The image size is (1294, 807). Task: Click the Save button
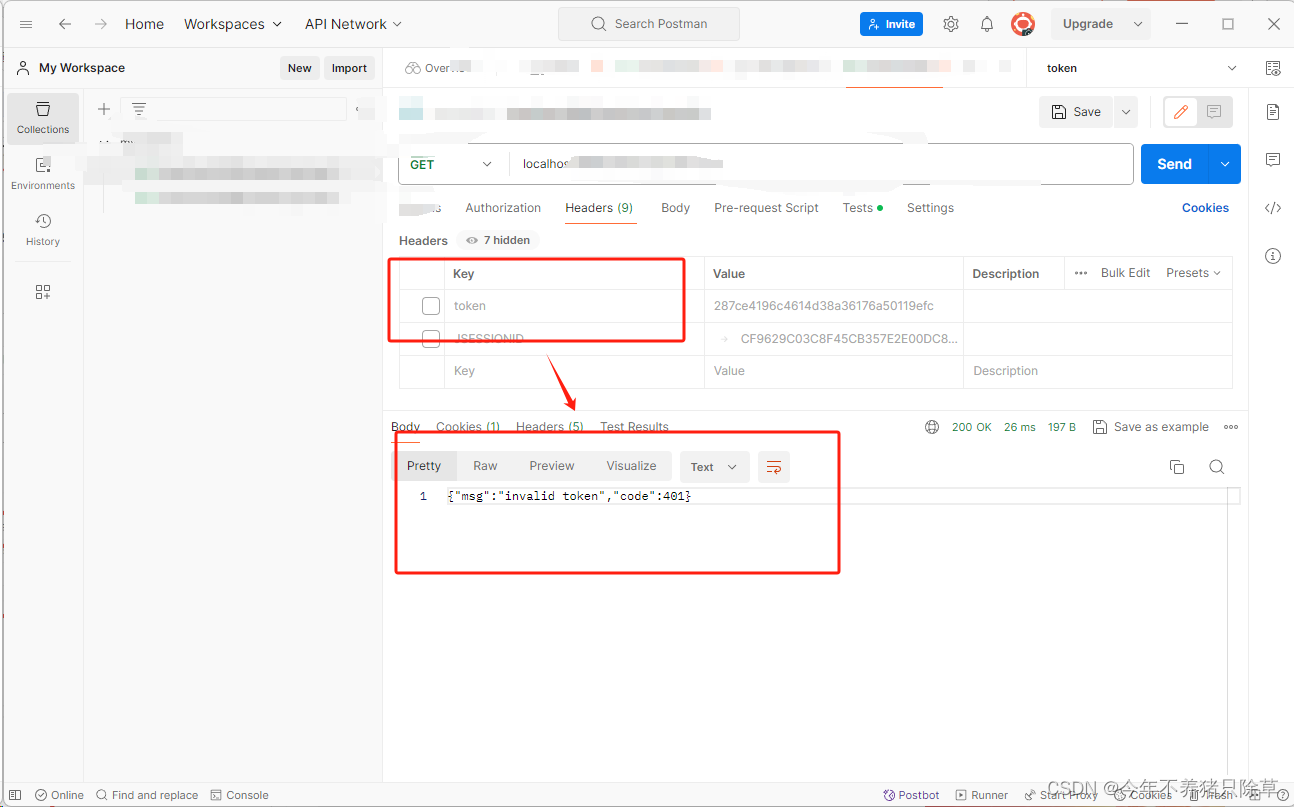pos(1076,112)
